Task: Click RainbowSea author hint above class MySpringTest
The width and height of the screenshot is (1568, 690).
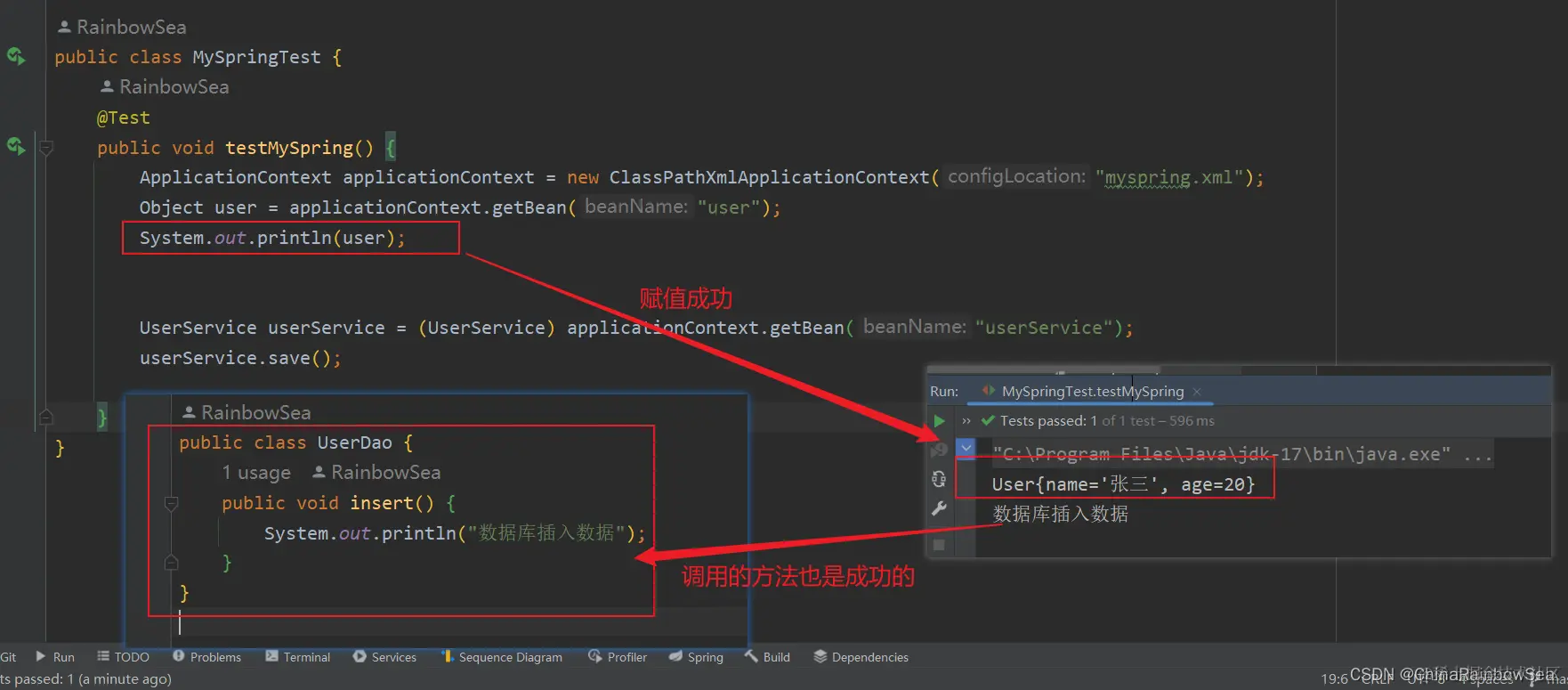Action: click(x=122, y=28)
